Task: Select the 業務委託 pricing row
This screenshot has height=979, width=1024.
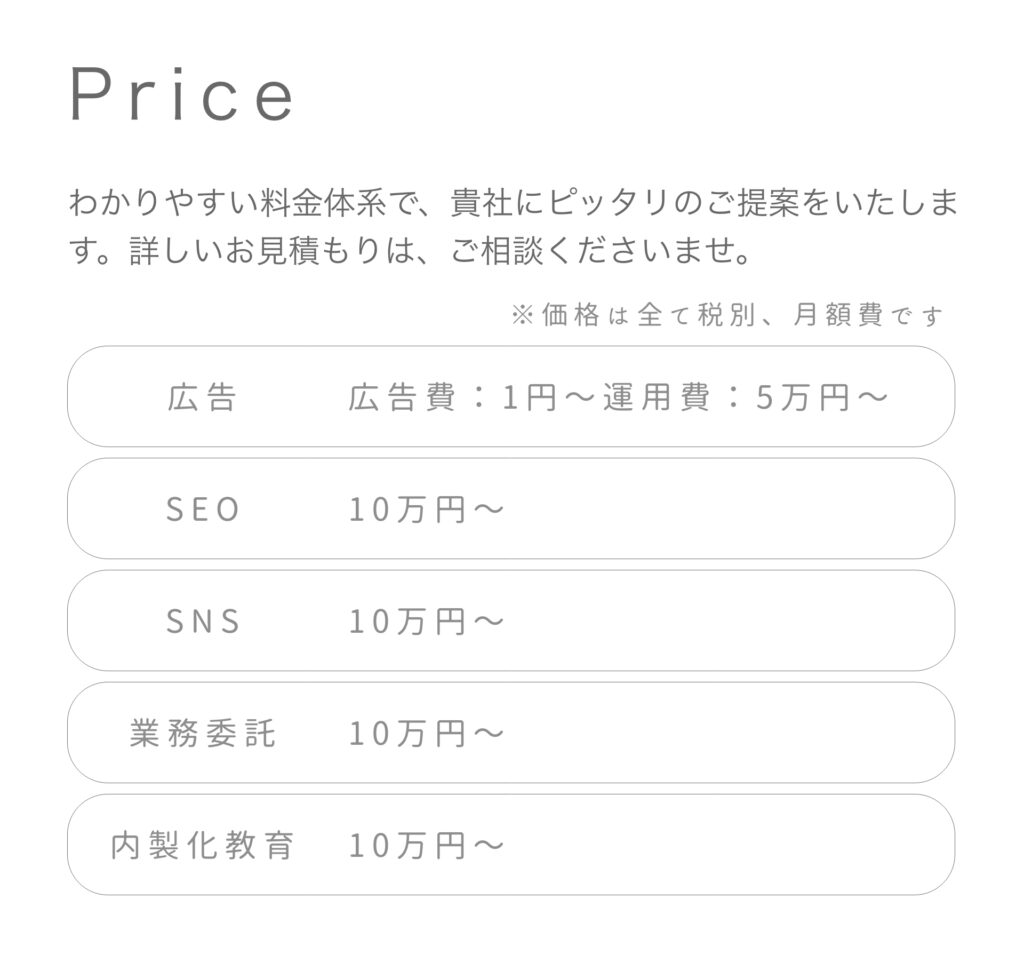Action: (511, 733)
